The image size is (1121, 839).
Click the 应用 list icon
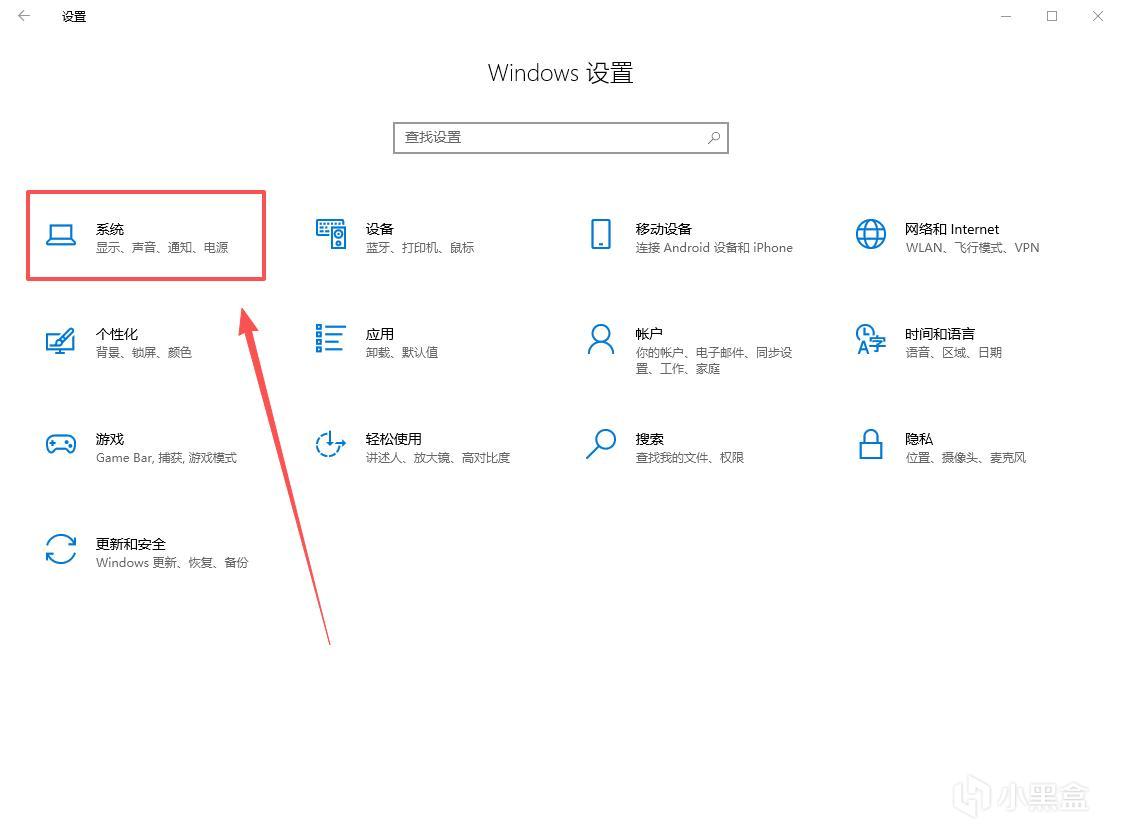pyautogui.click(x=330, y=338)
